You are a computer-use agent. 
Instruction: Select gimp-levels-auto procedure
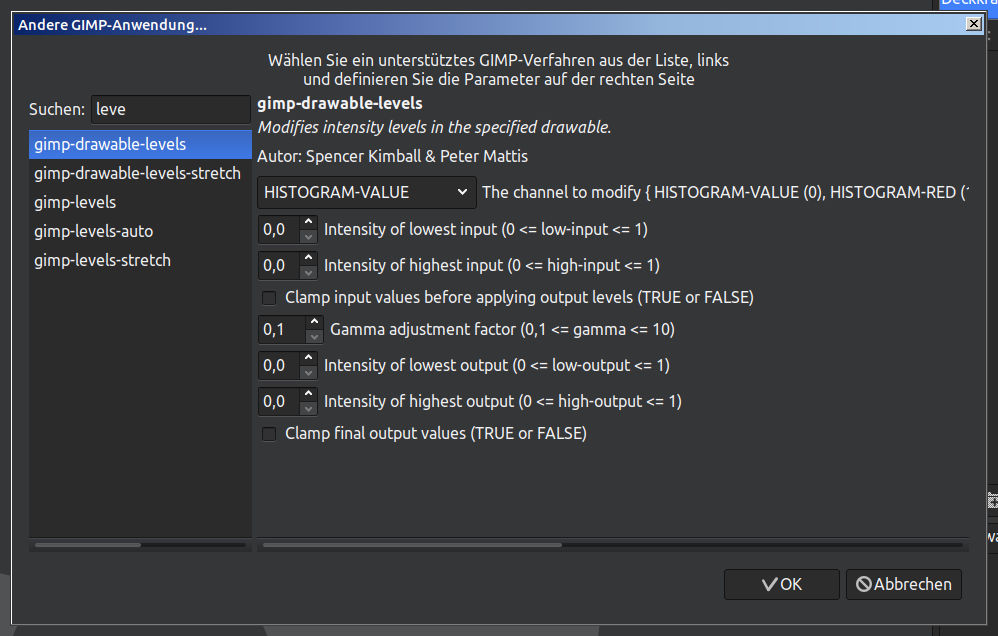(140, 231)
